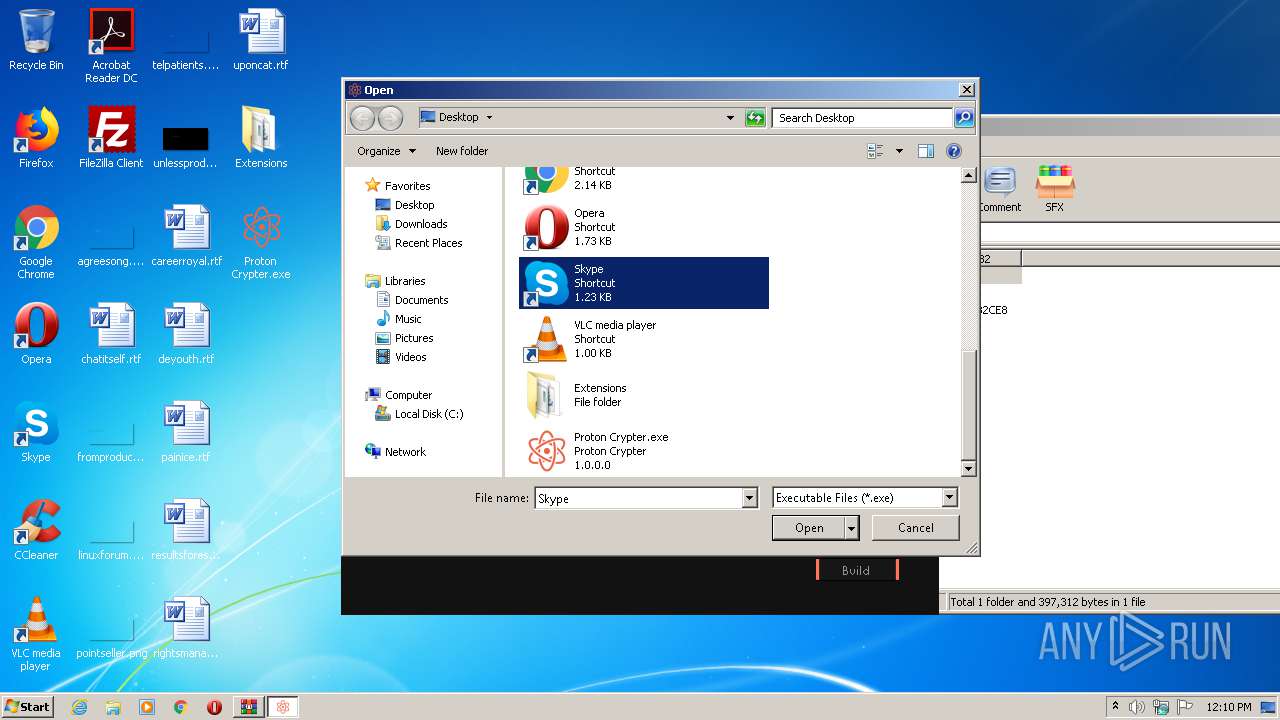Open Videos library in navigation pane
1280x720 pixels.
pos(410,357)
